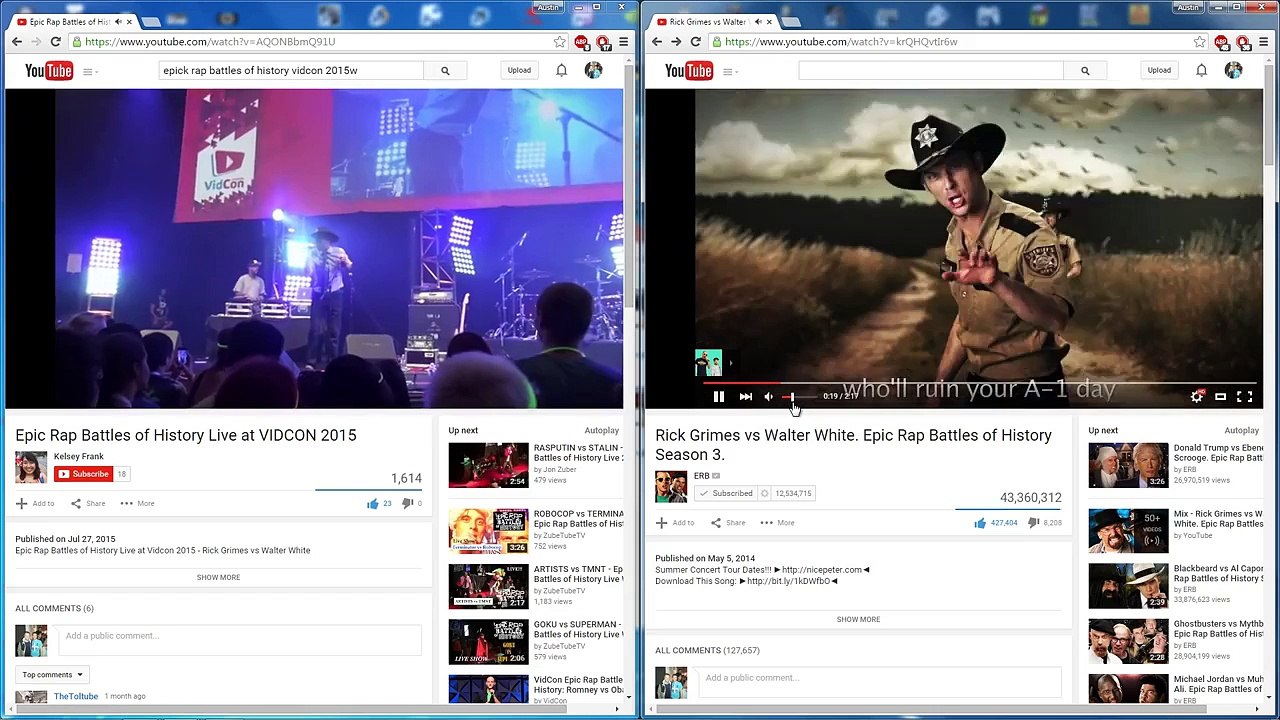The image size is (1280, 720).
Task: Open More menu under left video
Action: [x=137, y=503]
